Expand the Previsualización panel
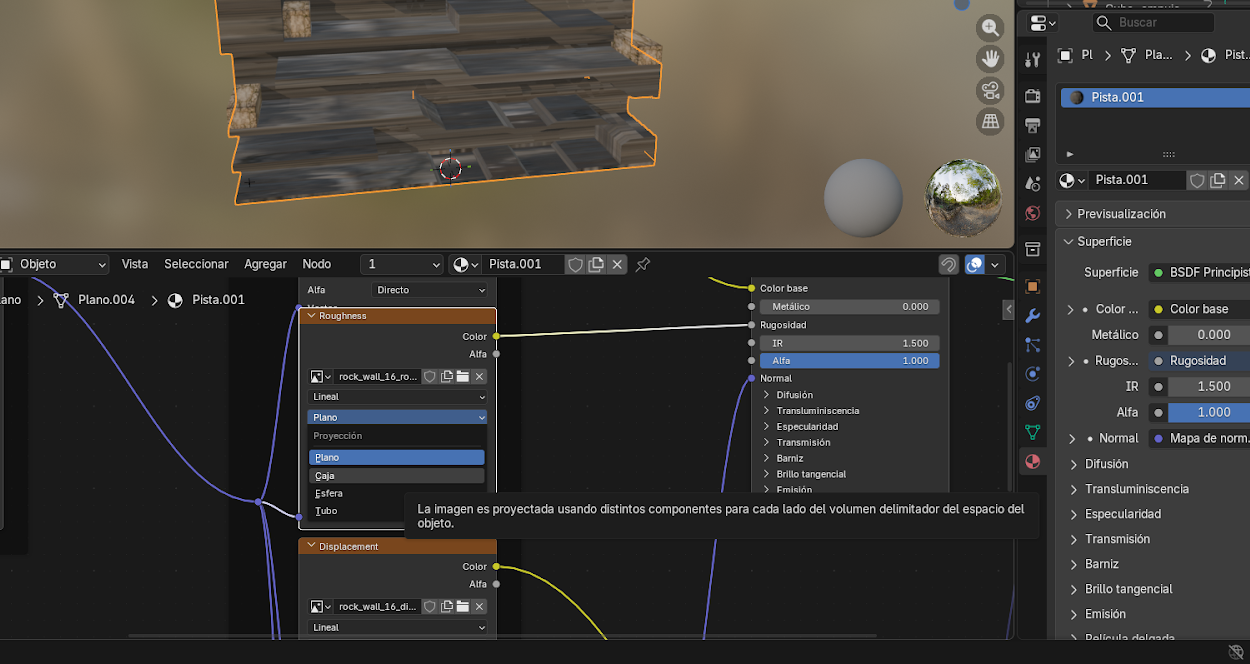The height and width of the screenshot is (664, 1250). 1121,214
